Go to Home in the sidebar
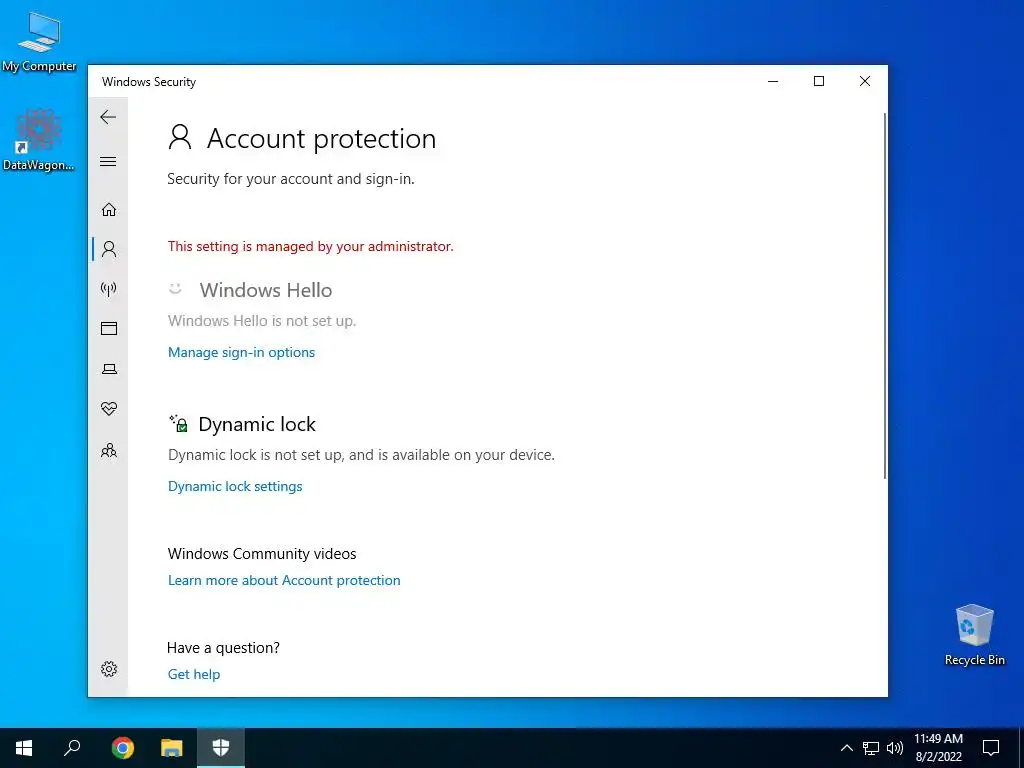 108,209
